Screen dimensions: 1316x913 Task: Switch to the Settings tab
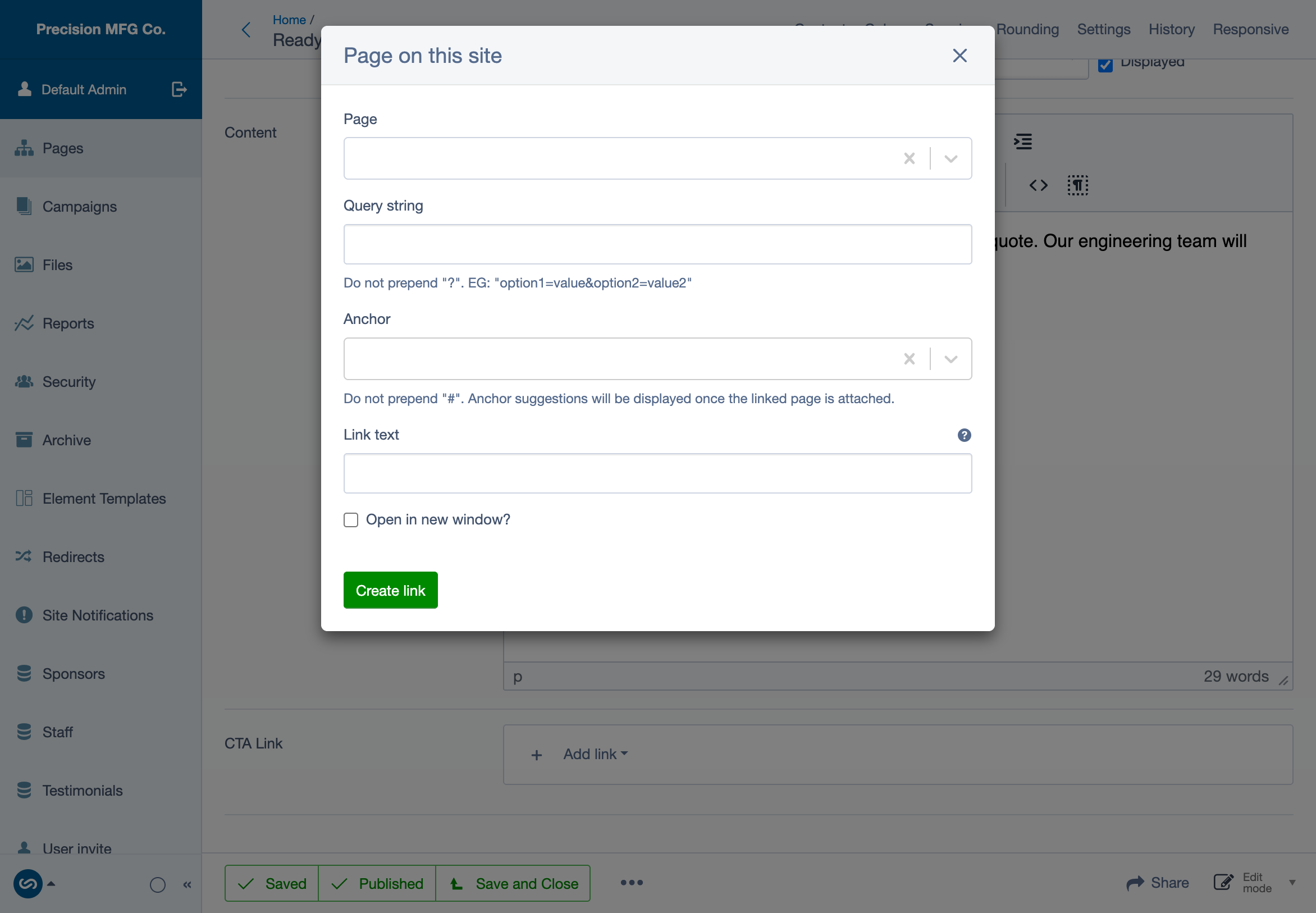click(1103, 29)
